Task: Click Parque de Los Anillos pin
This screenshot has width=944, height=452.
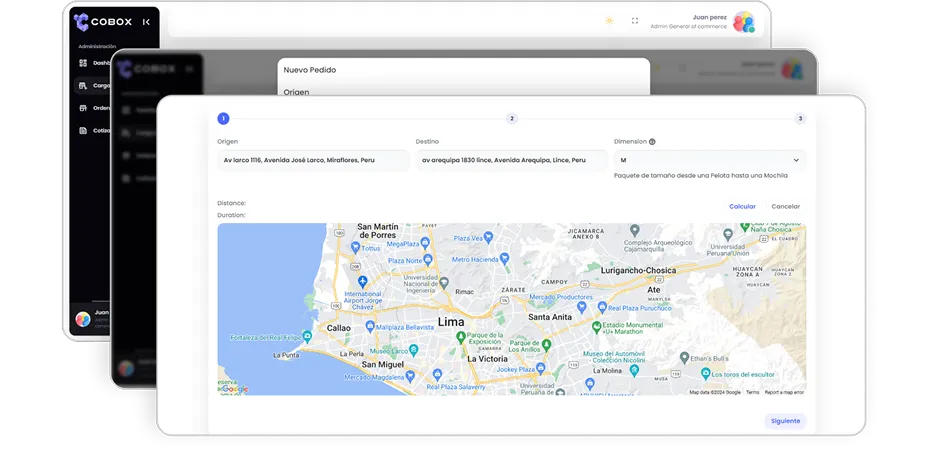Action: 547,345
